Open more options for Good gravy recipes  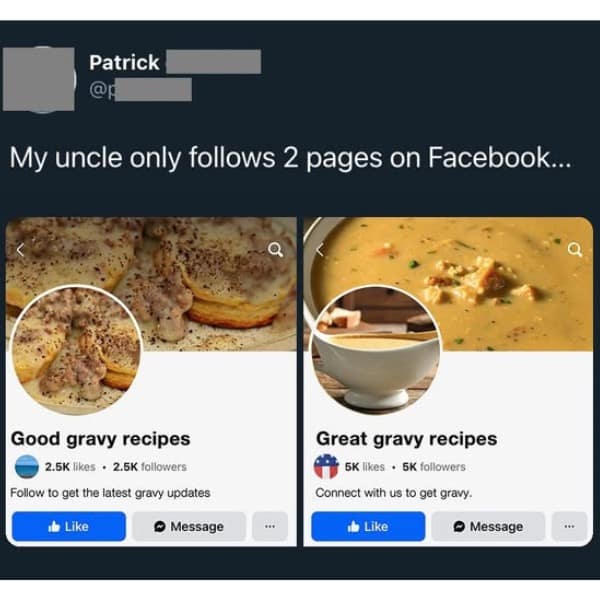tap(270, 526)
